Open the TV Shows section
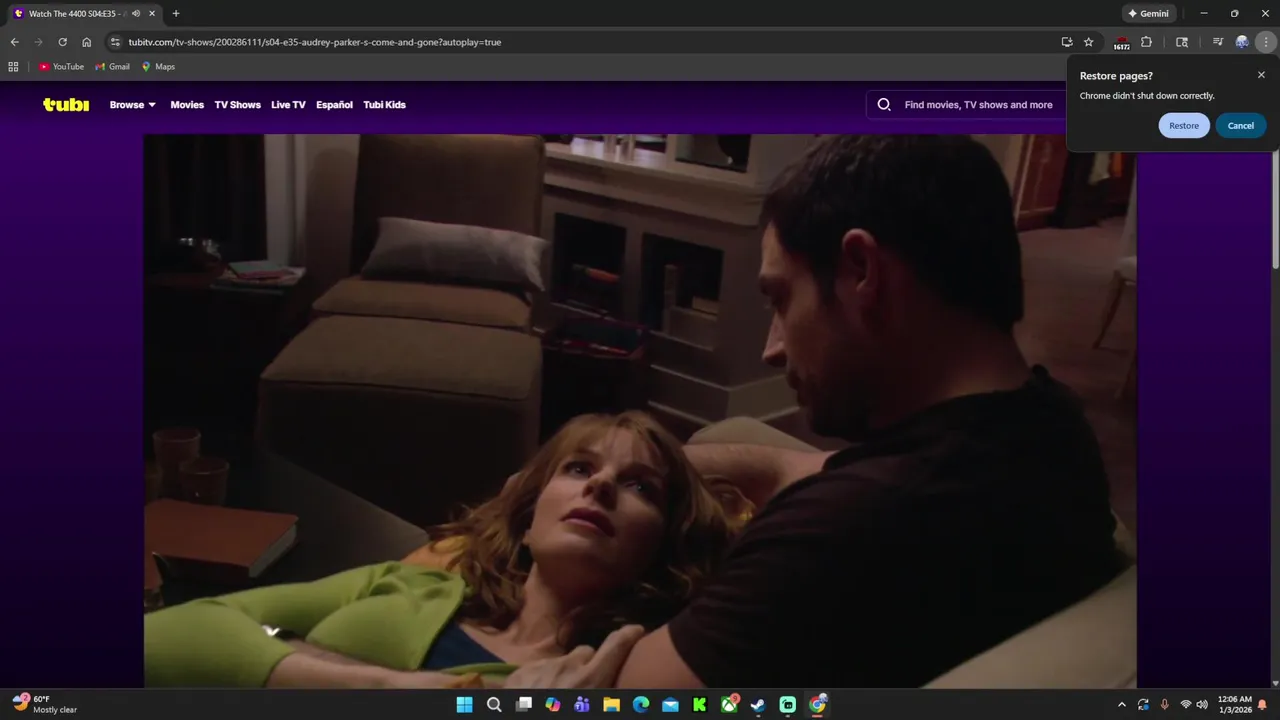Viewport: 1280px width, 720px height. click(x=237, y=105)
